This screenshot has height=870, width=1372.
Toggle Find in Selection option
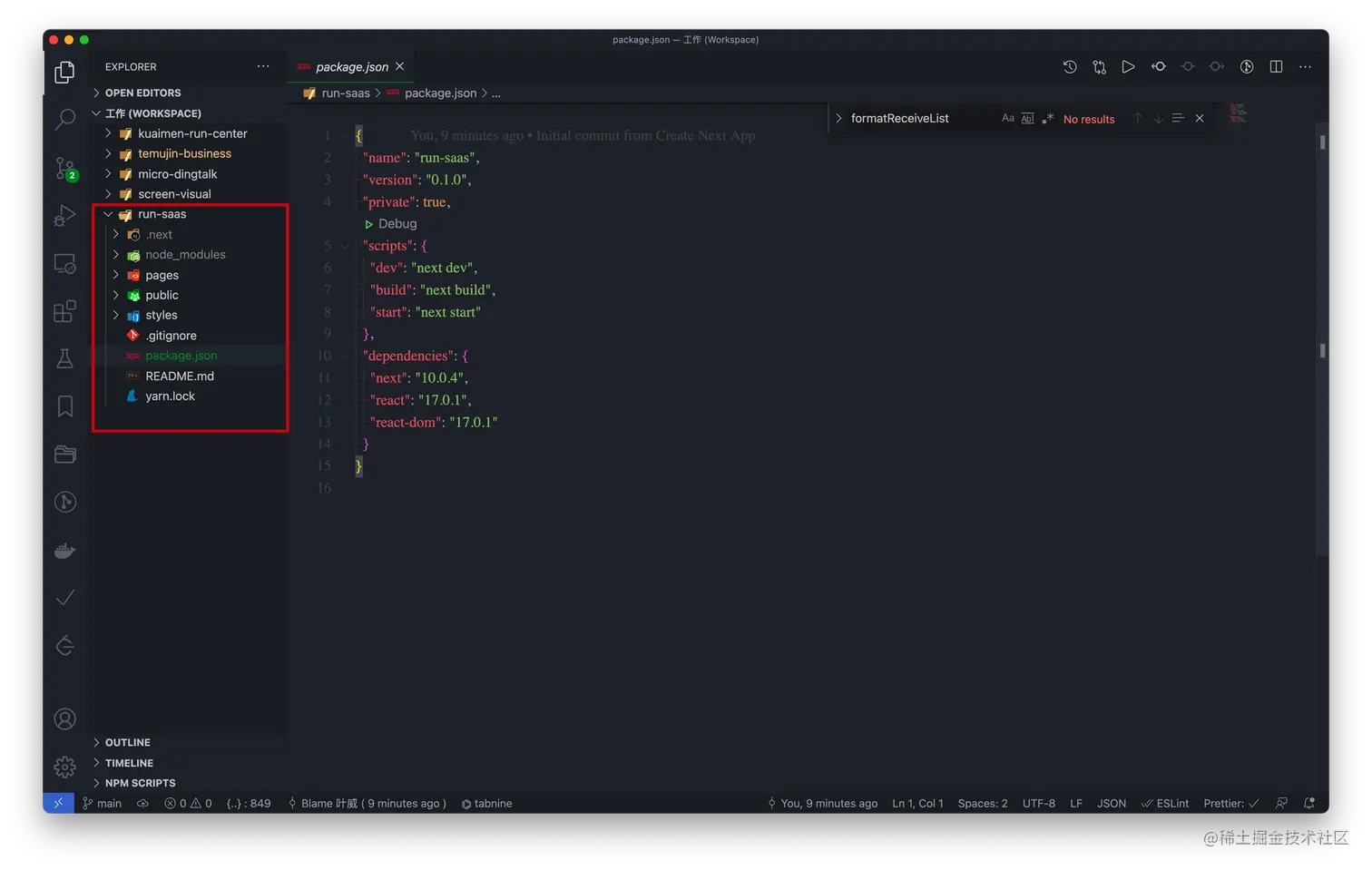pyautogui.click(x=1178, y=118)
